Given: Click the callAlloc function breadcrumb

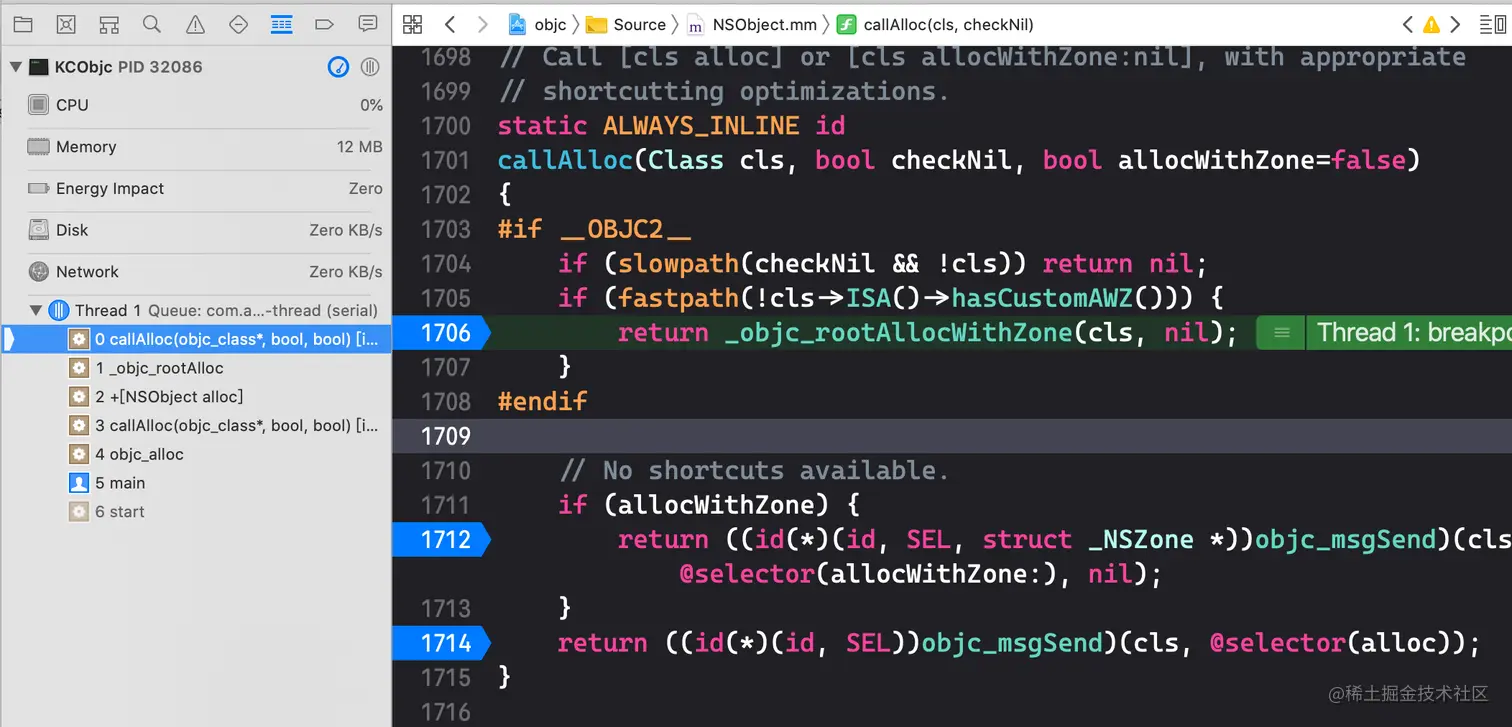Looking at the screenshot, I should pyautogui.click(x=936, y=24).
